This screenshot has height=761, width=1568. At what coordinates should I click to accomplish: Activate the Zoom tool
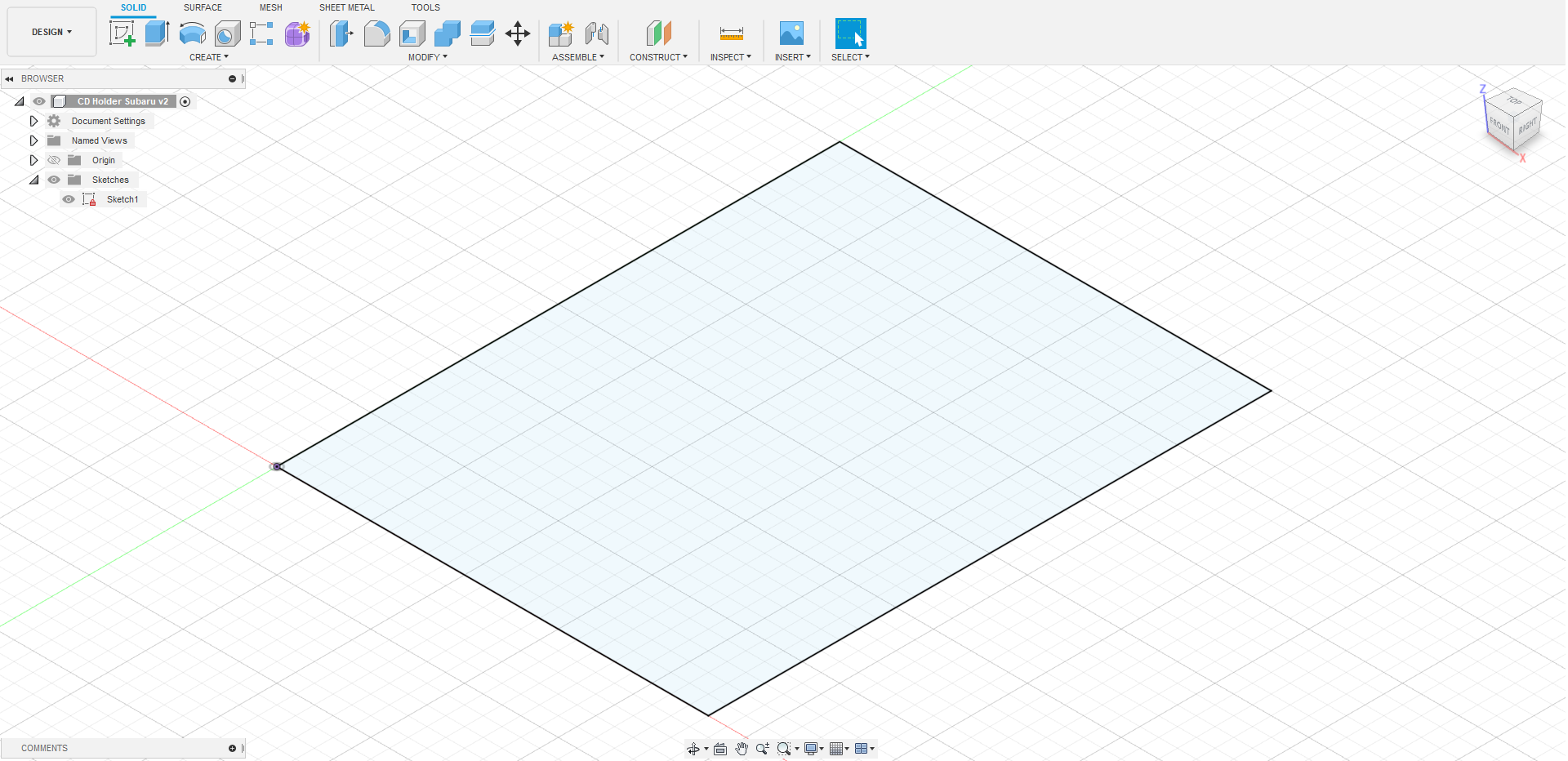(x=763, y=749)
